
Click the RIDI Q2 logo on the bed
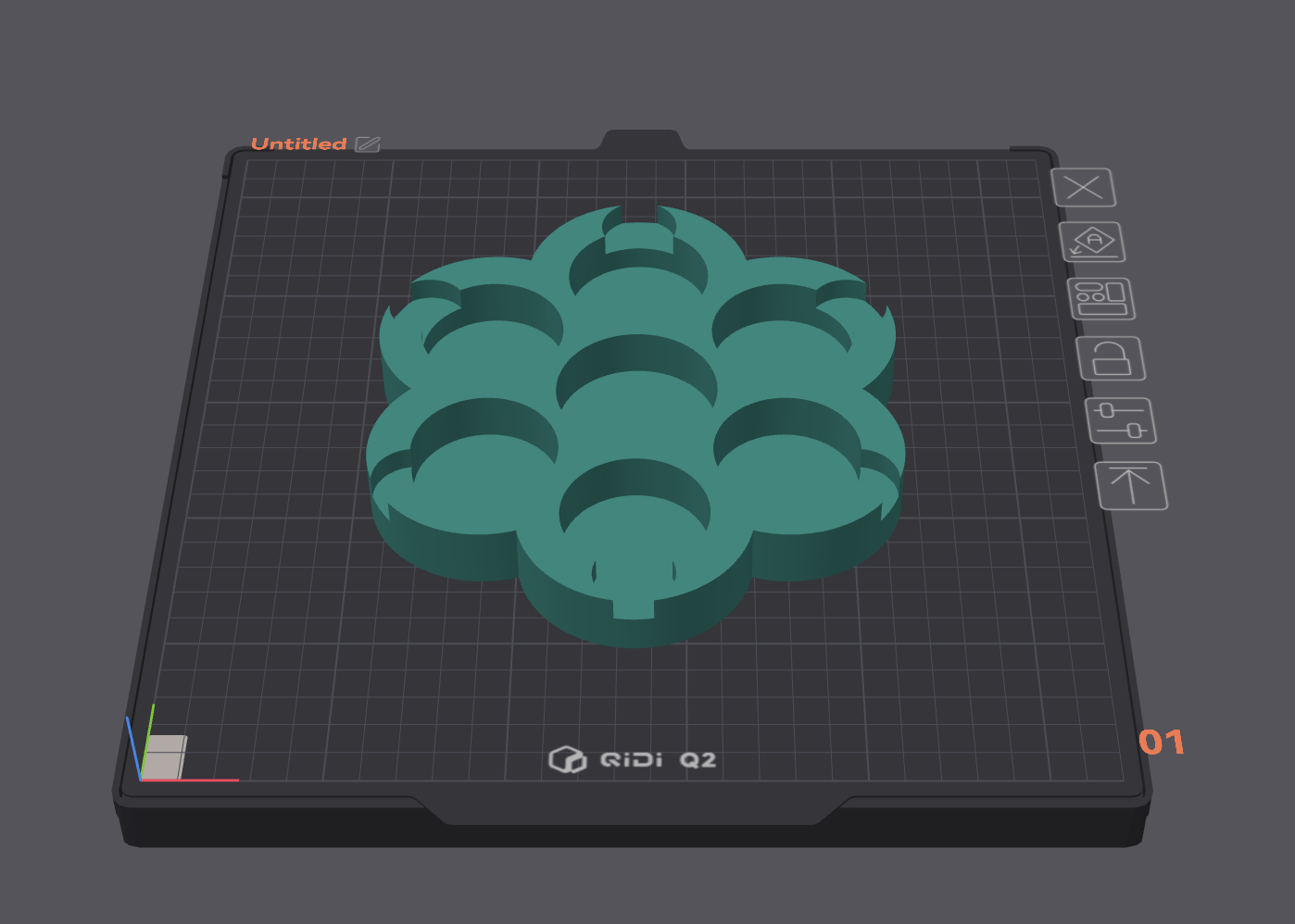pyautogui.click(x=633, y=760)
